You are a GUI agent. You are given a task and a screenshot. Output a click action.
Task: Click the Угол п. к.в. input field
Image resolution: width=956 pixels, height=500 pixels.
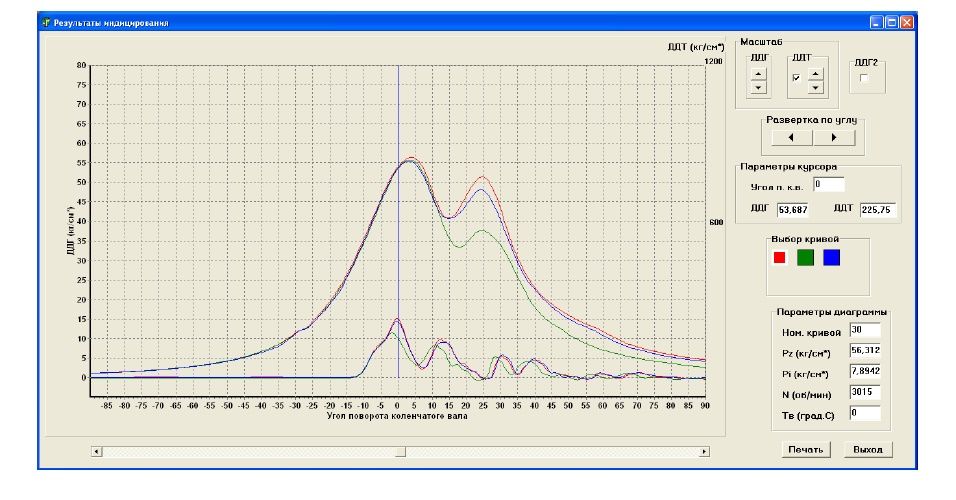coord(828,185)
